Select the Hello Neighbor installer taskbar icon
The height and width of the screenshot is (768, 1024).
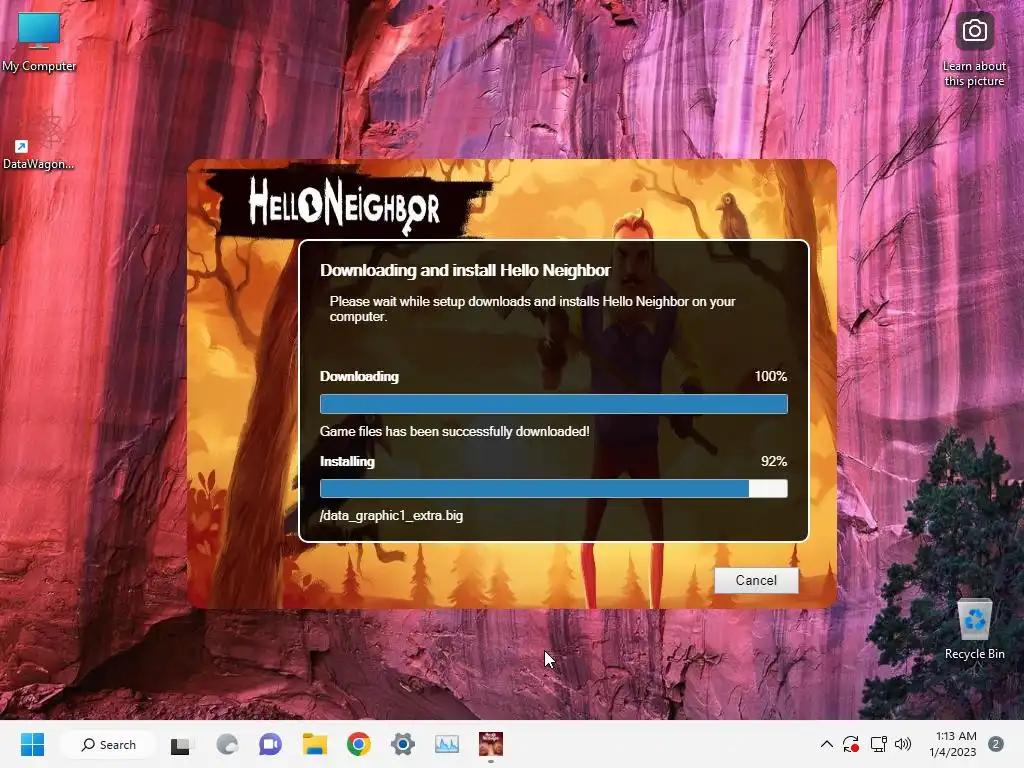click(490, 744)
